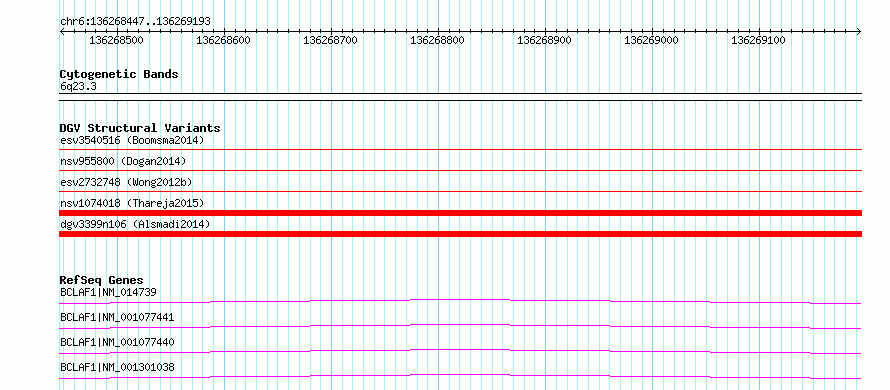Select variant esv2732748 (Wong2012b)
Viewport: 890px width, 390px height.
pos(126,182)
